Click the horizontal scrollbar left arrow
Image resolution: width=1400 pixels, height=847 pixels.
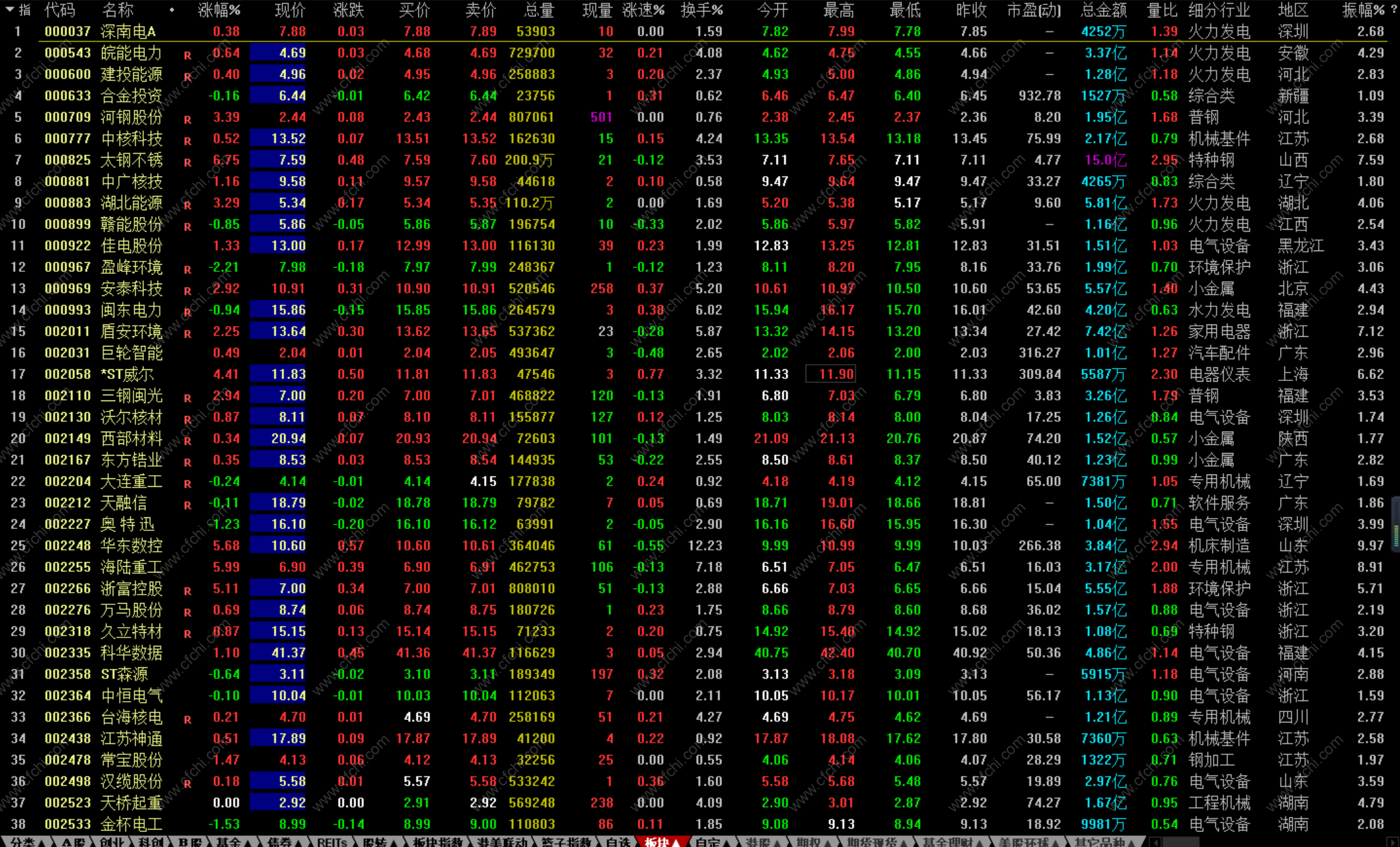tap(1155, 842)
